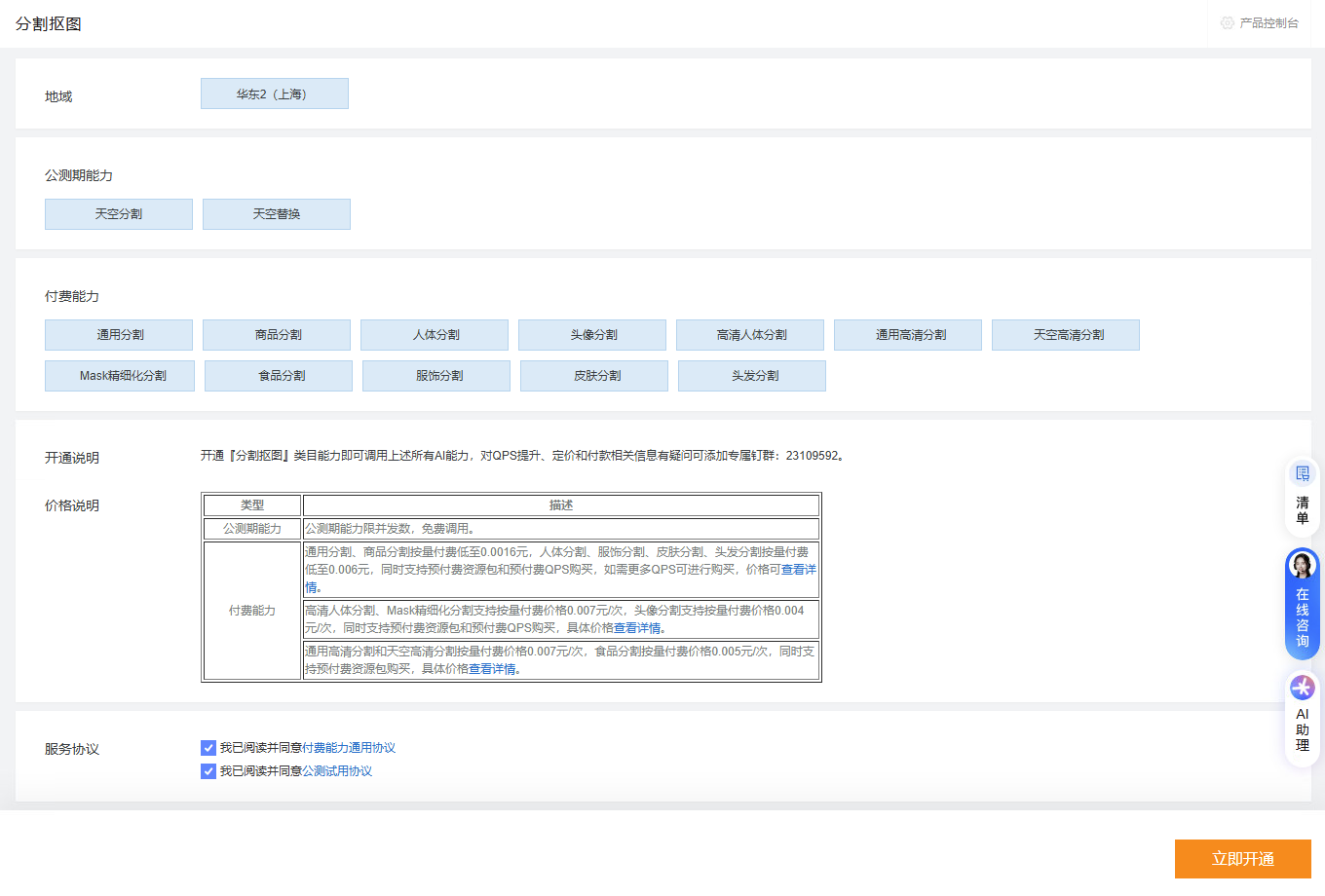Uncheck the 公测试用协议 agreement checkbox
The image size is (1325, 896).
tap(208, 770)
